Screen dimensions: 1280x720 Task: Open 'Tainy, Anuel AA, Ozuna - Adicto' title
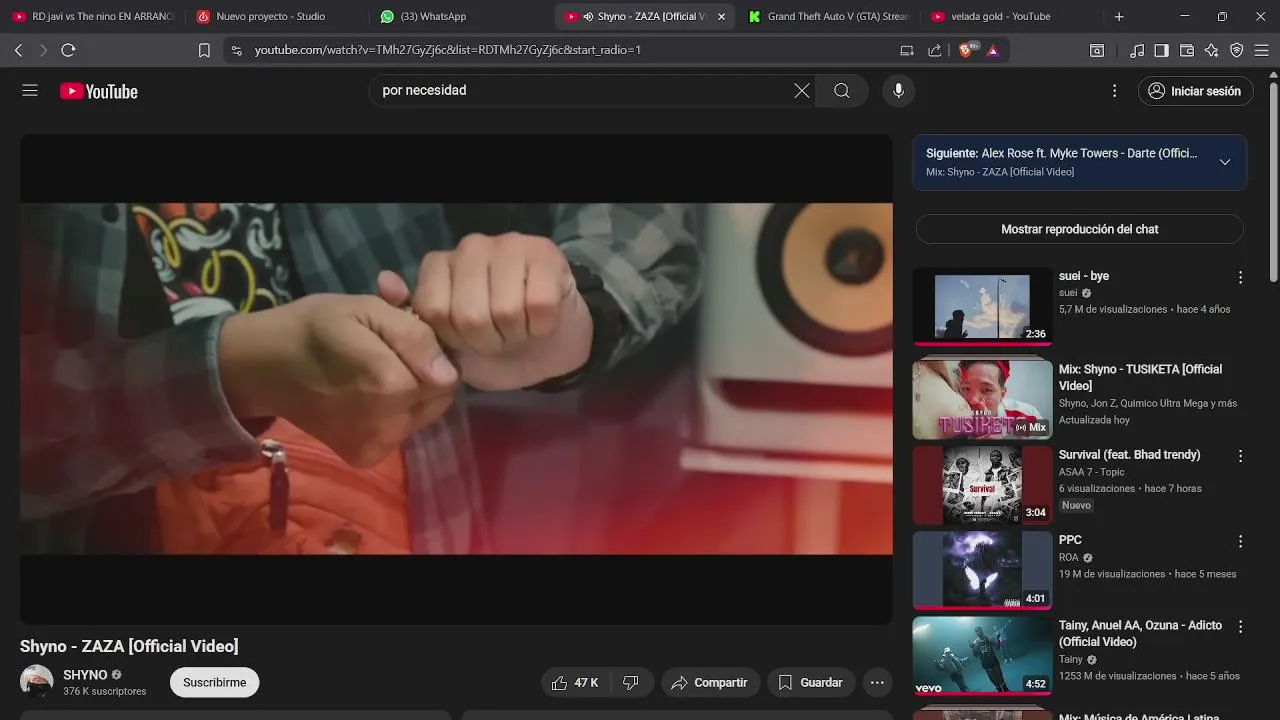1140,633
